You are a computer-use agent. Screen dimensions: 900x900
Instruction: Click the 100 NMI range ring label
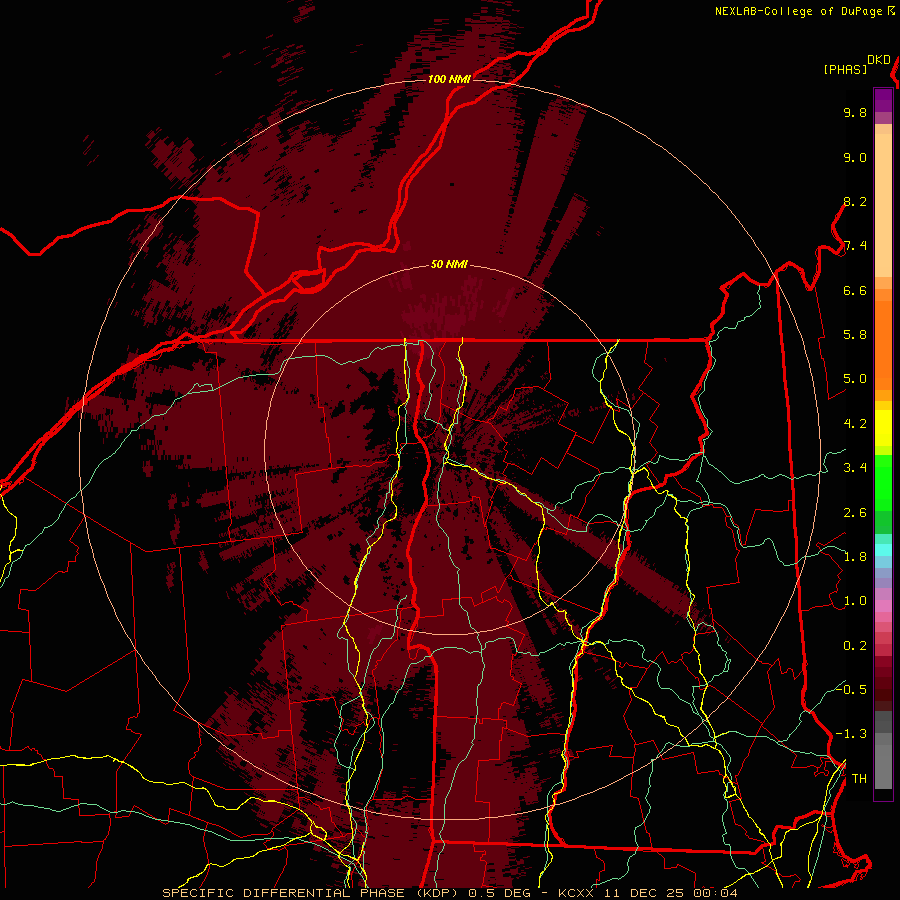pyautogui.click(x=449, y=79)
